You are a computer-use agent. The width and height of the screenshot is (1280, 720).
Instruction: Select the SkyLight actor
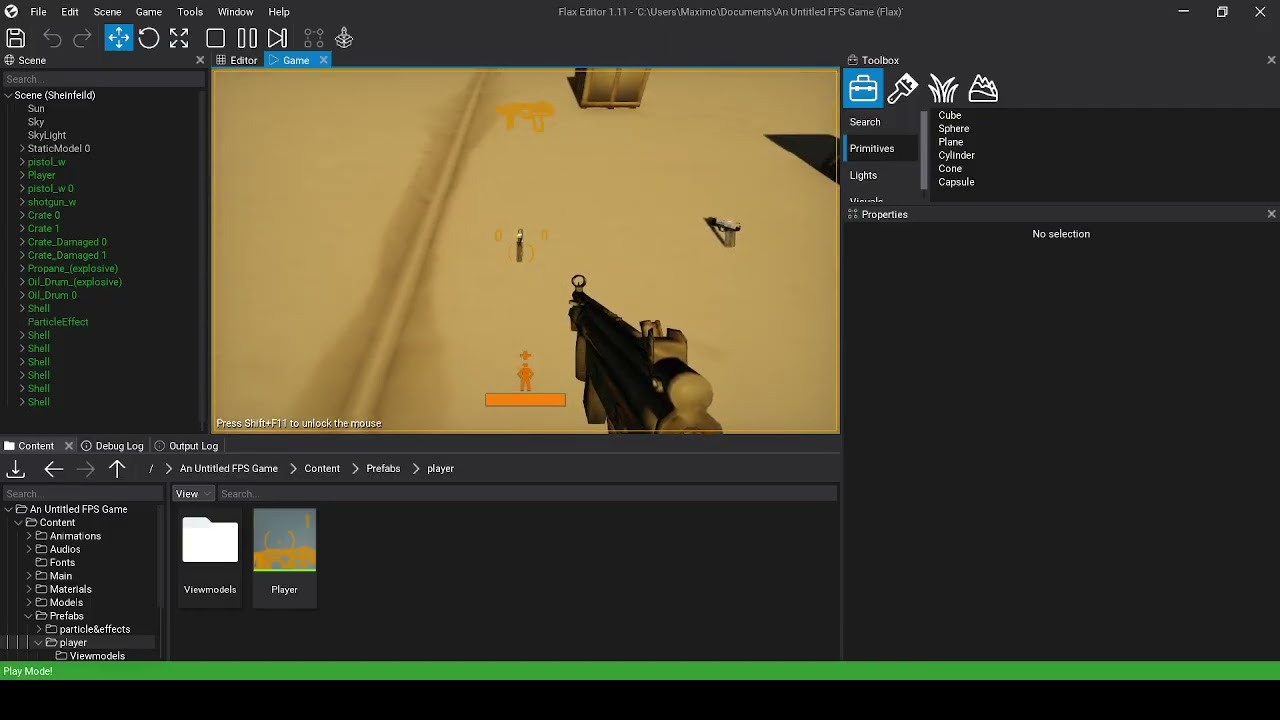(47, 135)
